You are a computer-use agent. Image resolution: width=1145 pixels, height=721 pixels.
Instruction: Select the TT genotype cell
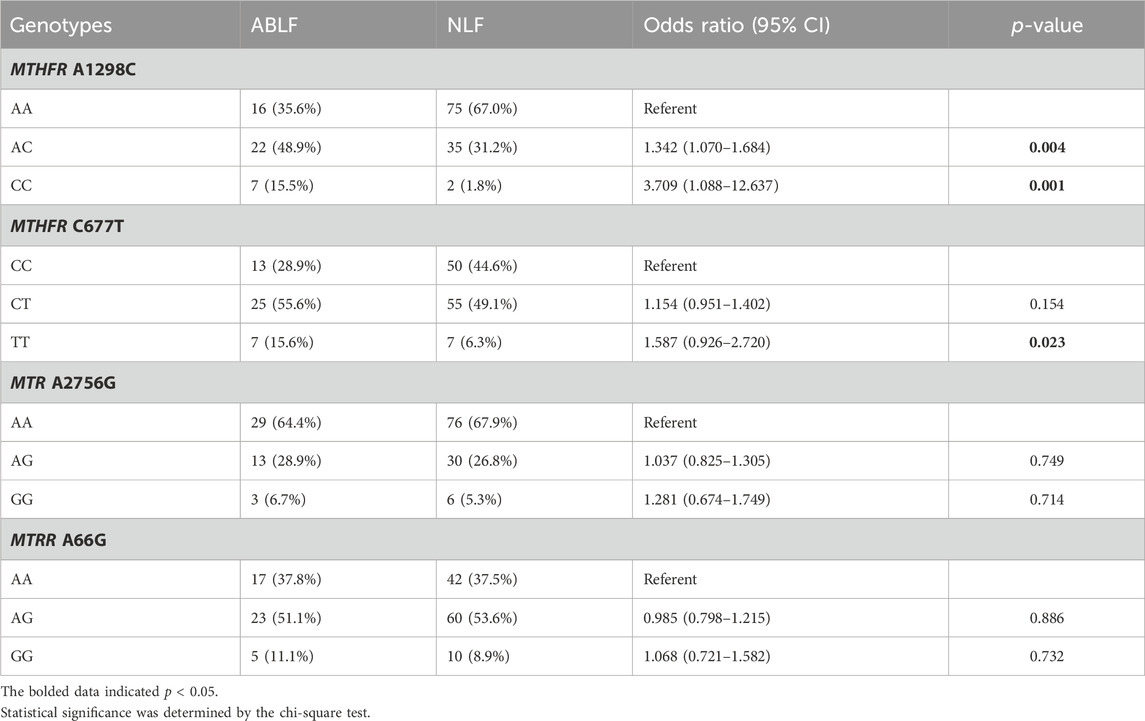click(120, 343)
